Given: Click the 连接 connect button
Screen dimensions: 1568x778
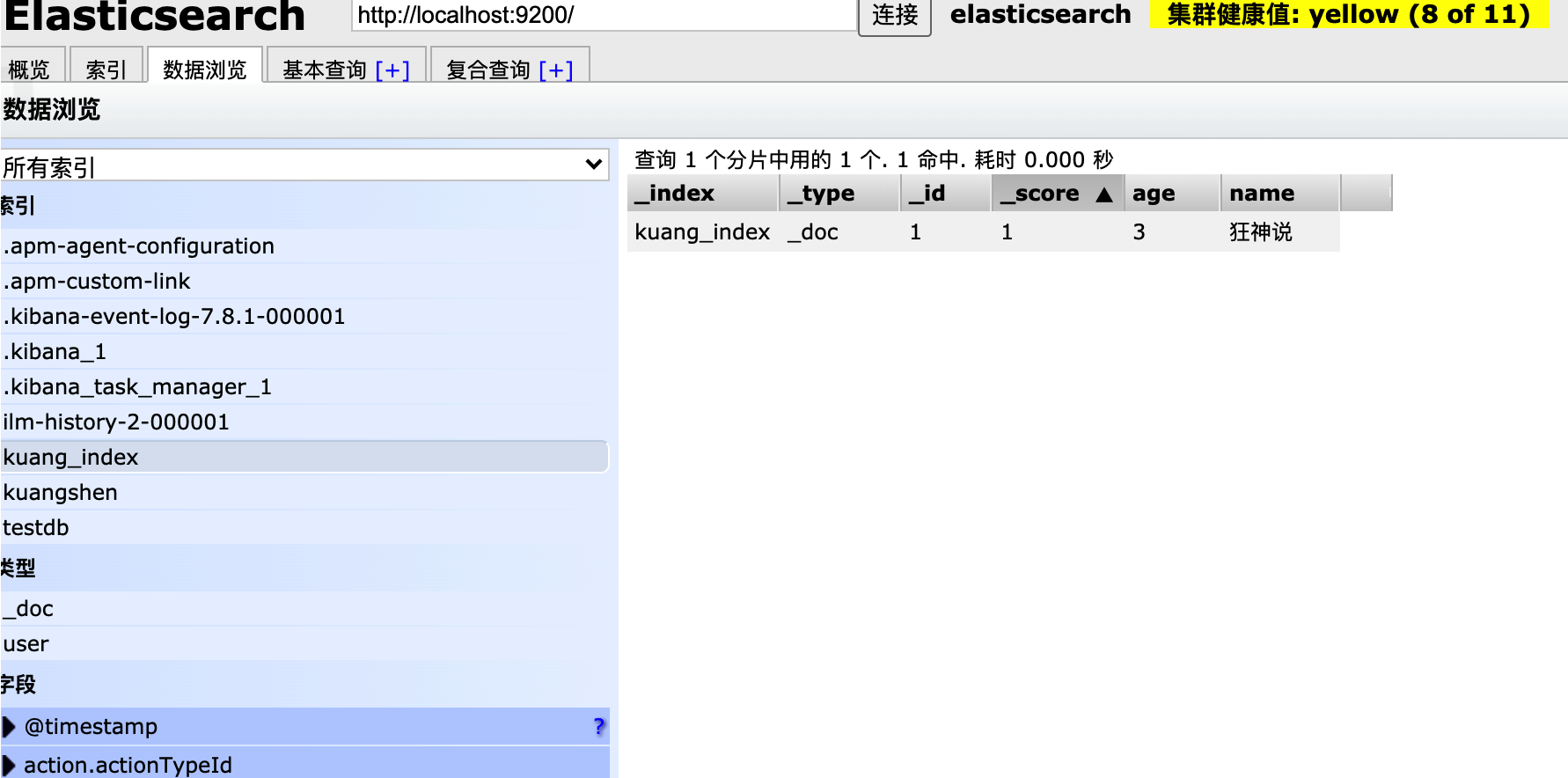Looking at the screenshot, I should 895,17.
